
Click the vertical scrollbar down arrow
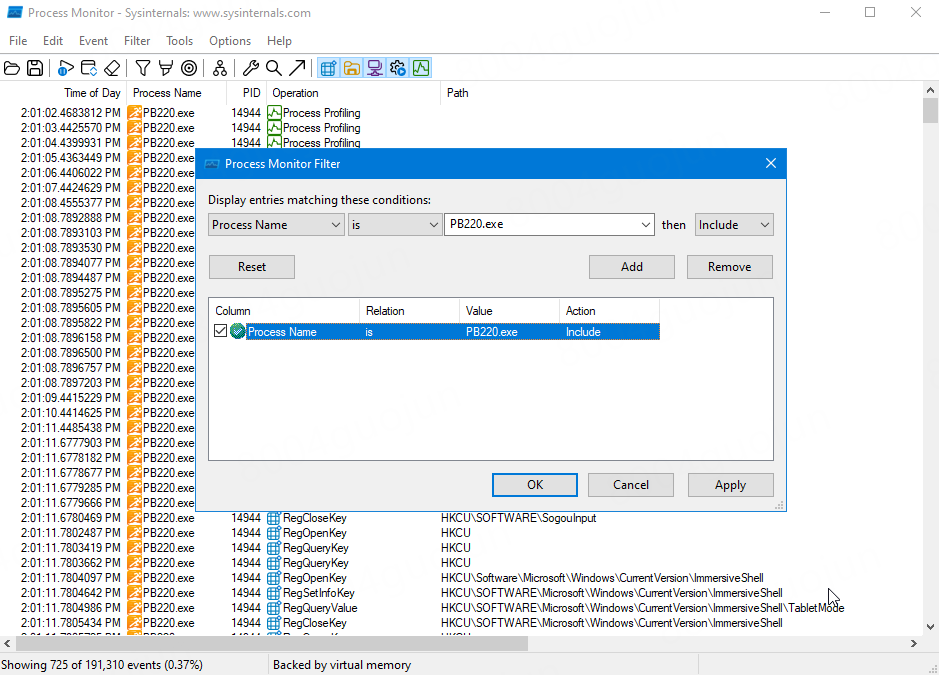tap(930, 627)
